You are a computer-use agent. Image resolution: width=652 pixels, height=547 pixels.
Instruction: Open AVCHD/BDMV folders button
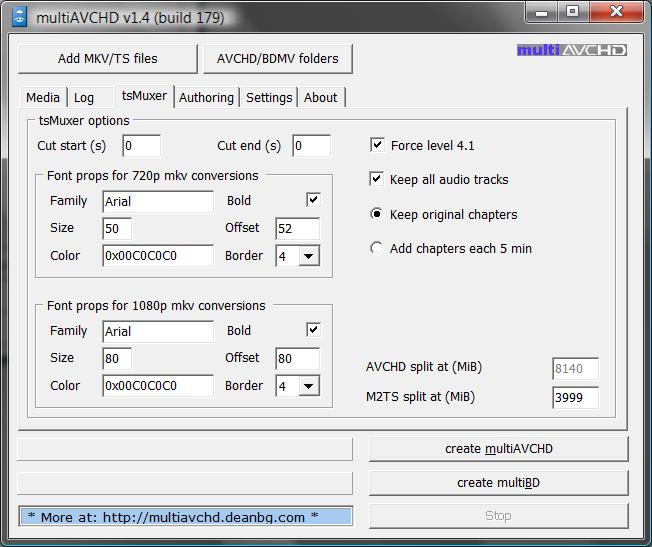(x=278, y=59)
